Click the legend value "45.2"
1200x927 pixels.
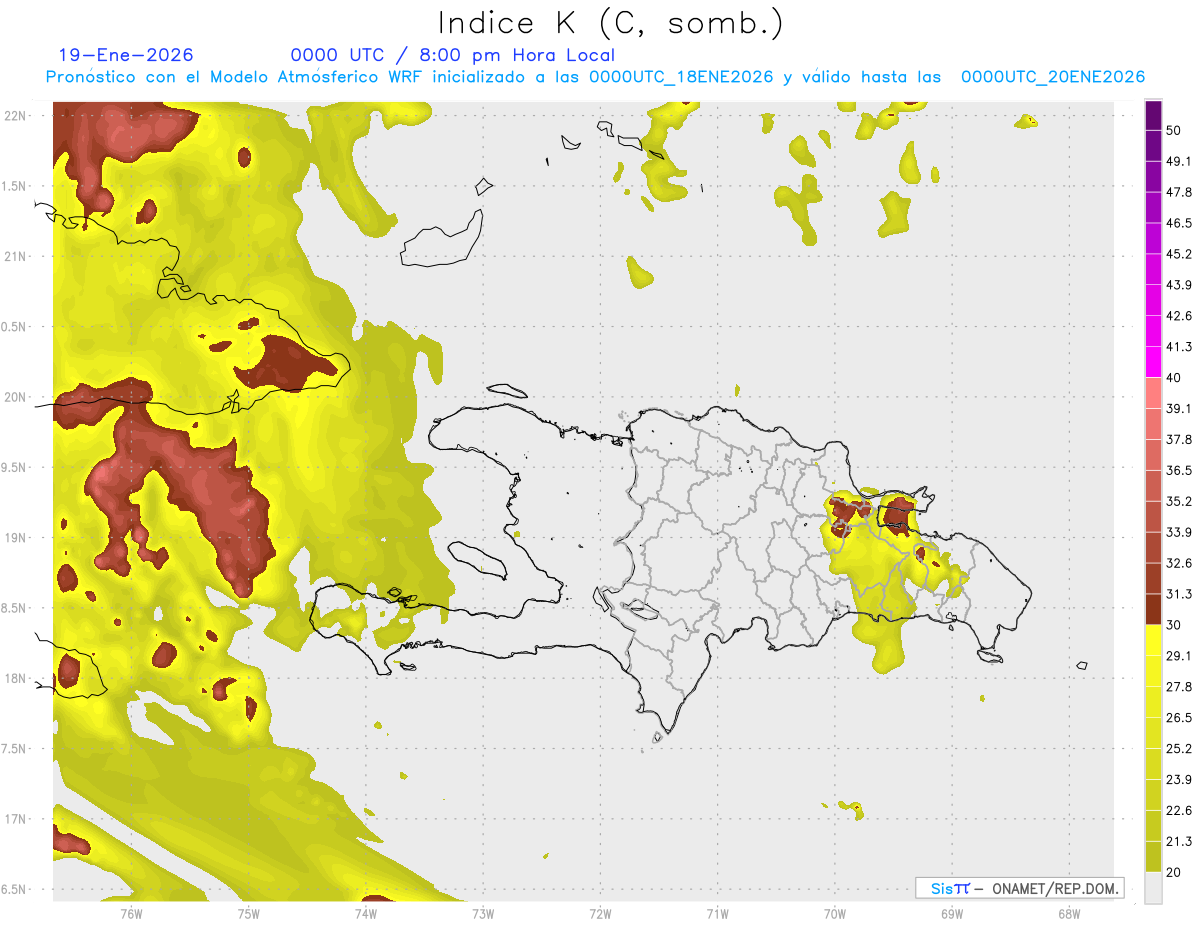(x=1179, y=254)
